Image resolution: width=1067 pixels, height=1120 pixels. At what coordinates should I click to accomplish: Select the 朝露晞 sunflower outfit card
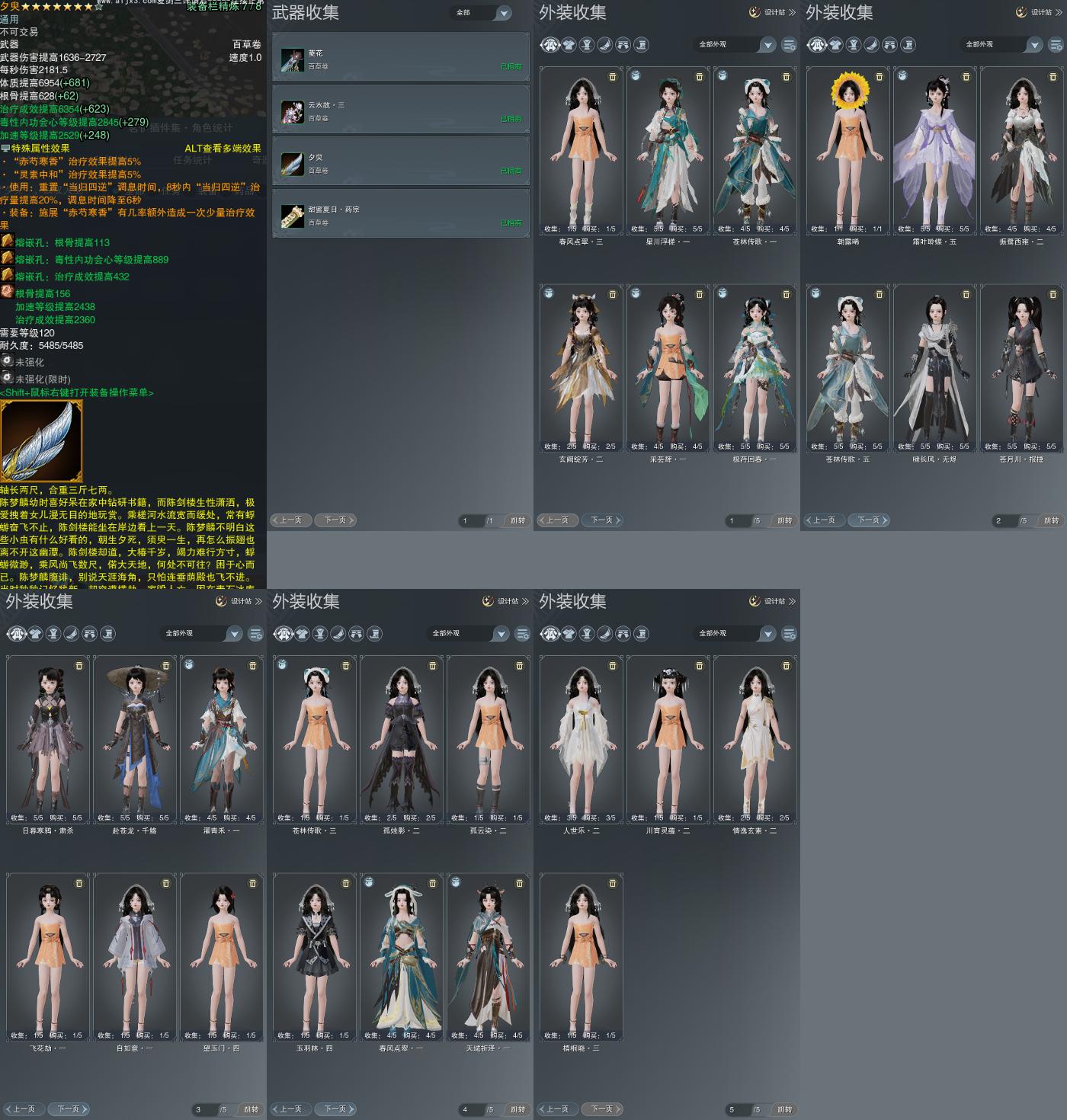point(848,150)
